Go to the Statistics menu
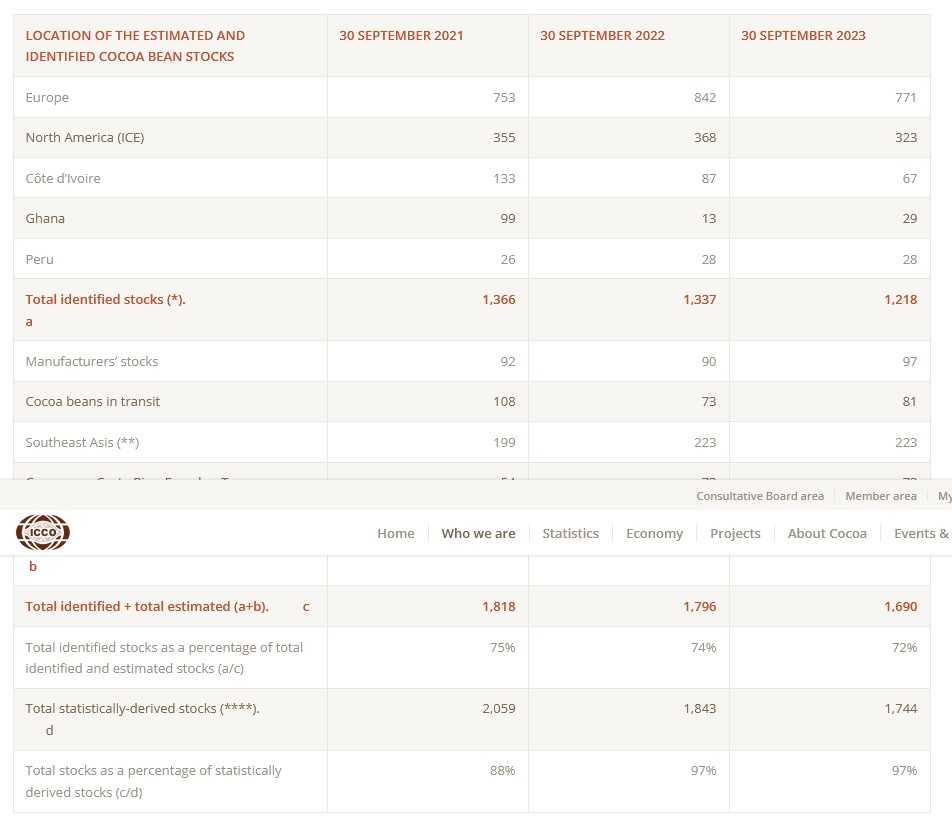 coord(570,533)
